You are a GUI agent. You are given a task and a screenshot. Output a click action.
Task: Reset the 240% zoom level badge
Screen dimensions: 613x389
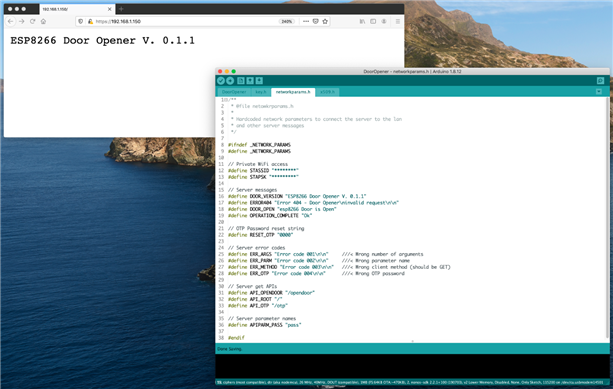(287, 22)
